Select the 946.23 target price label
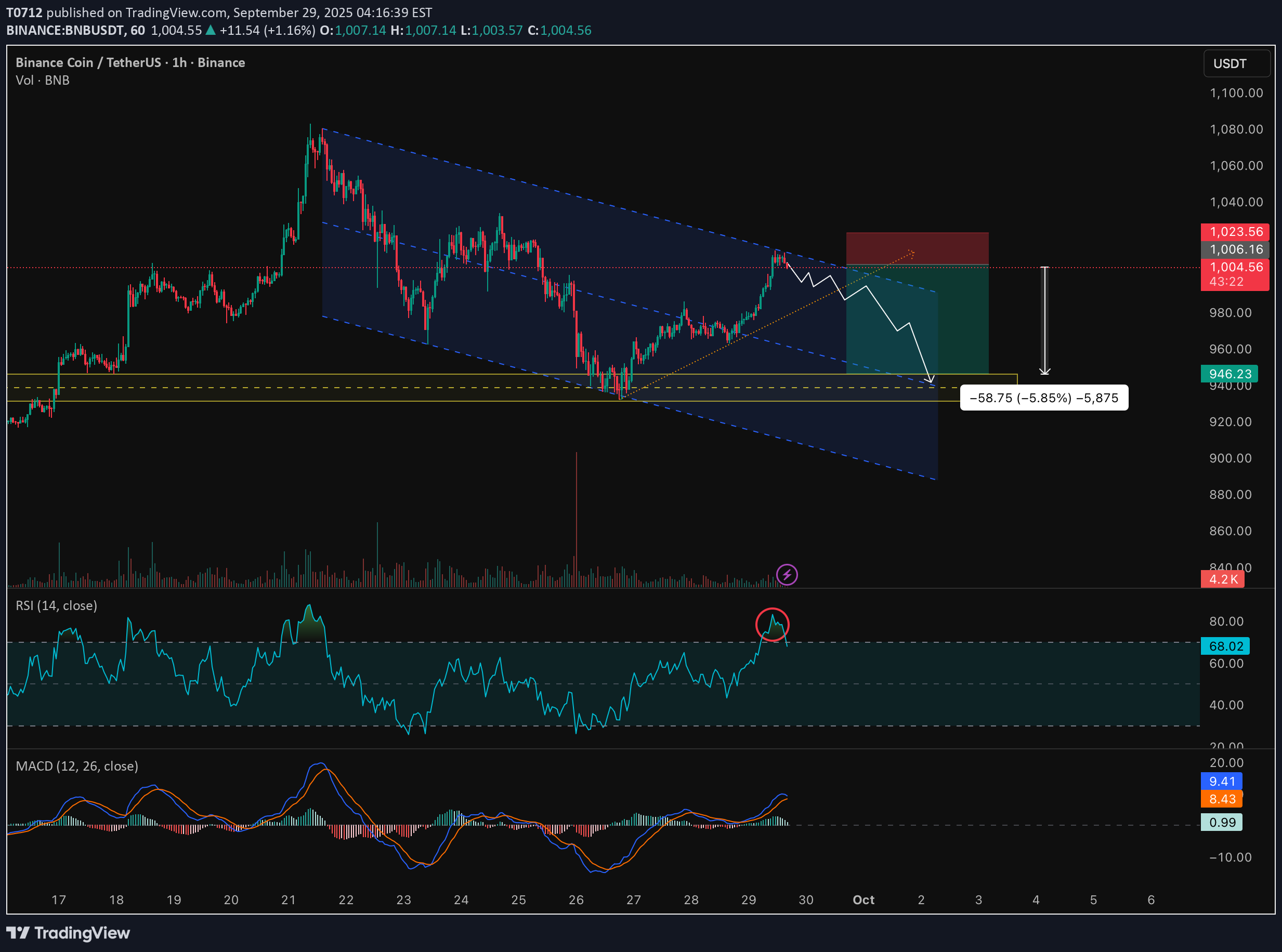 coord(1229,374)
